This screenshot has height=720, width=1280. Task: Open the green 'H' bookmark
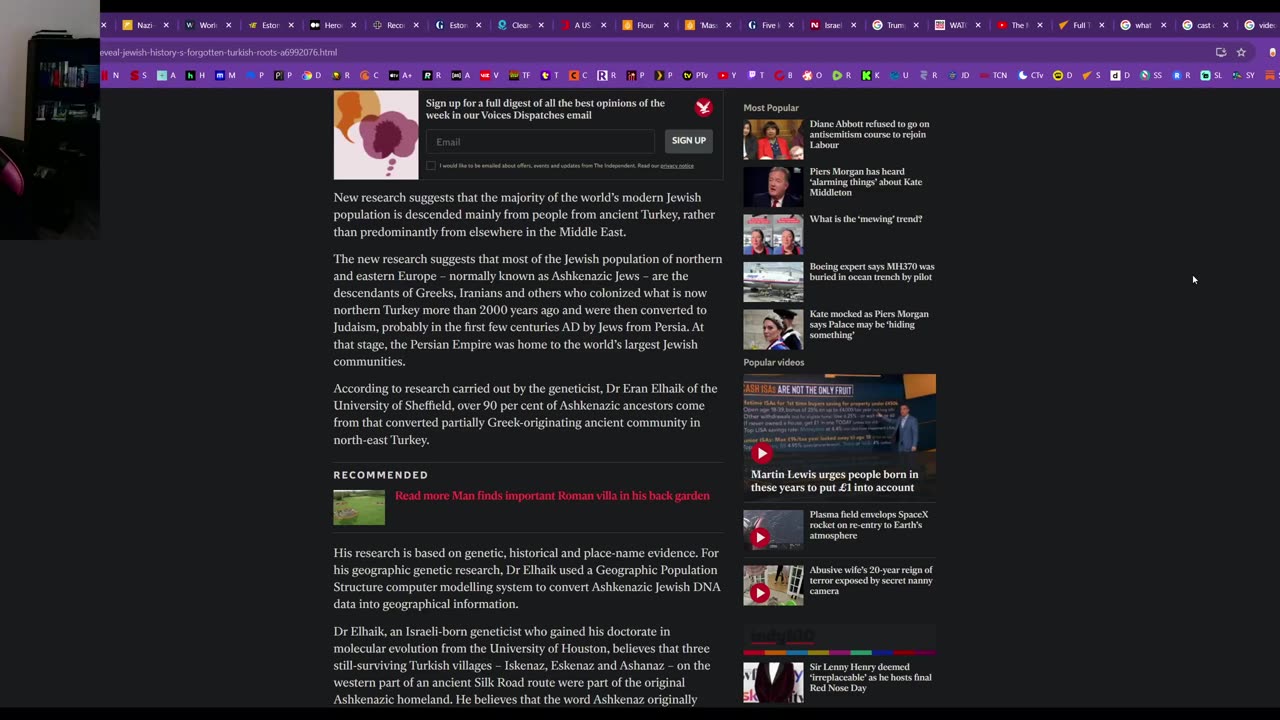(195, 75)
